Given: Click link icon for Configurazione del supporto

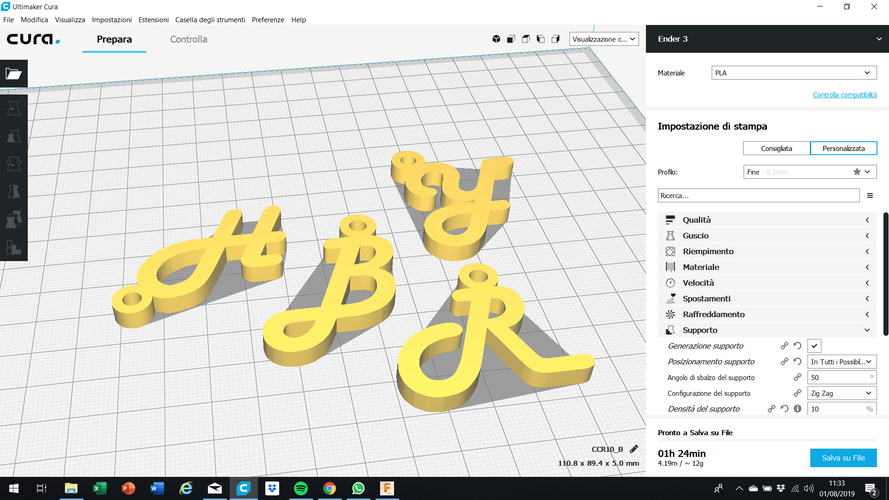Looking at the screenshot, I should point(797,393).
